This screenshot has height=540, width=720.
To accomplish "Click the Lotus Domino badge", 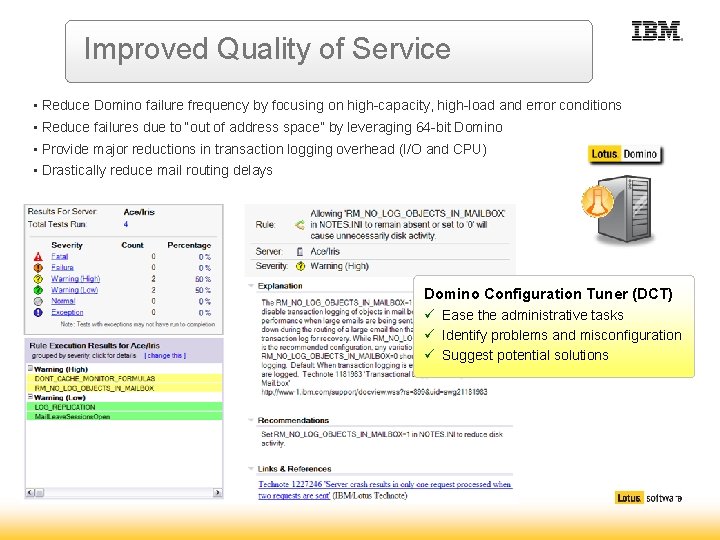I will [x=624, y=154].
